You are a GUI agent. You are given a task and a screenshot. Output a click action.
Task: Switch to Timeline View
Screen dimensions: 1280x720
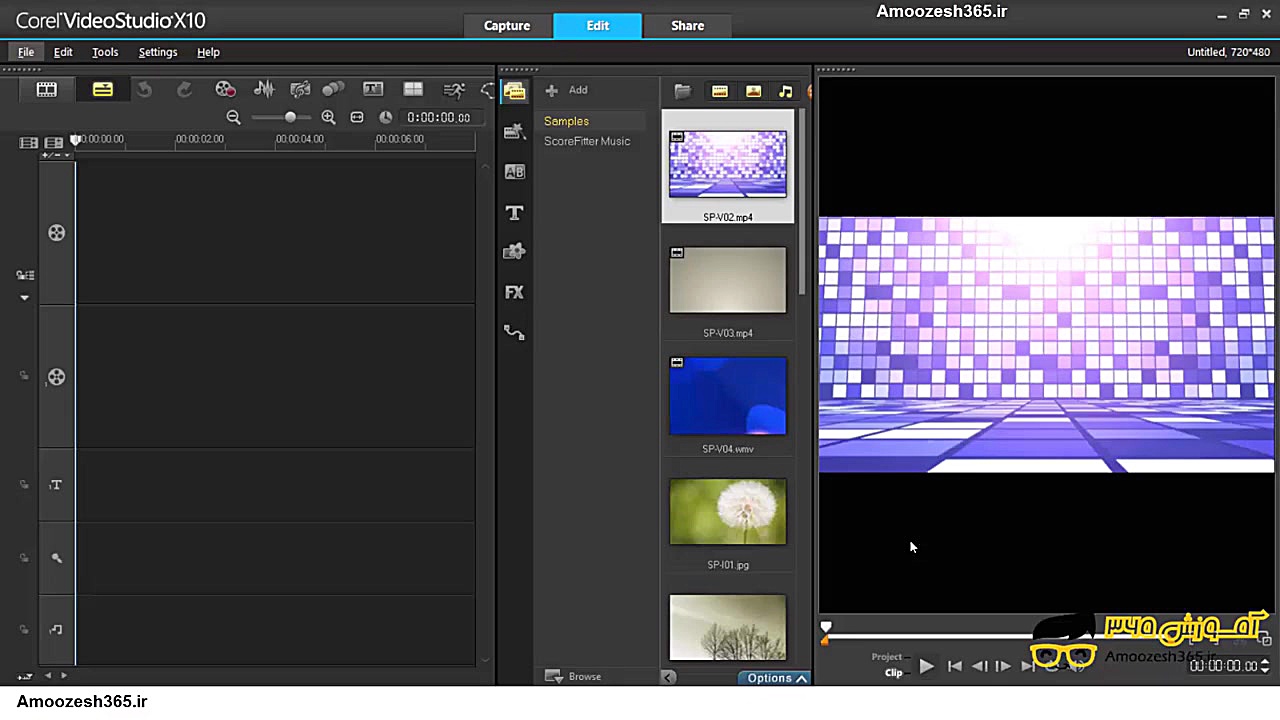[x=103, y=90]
